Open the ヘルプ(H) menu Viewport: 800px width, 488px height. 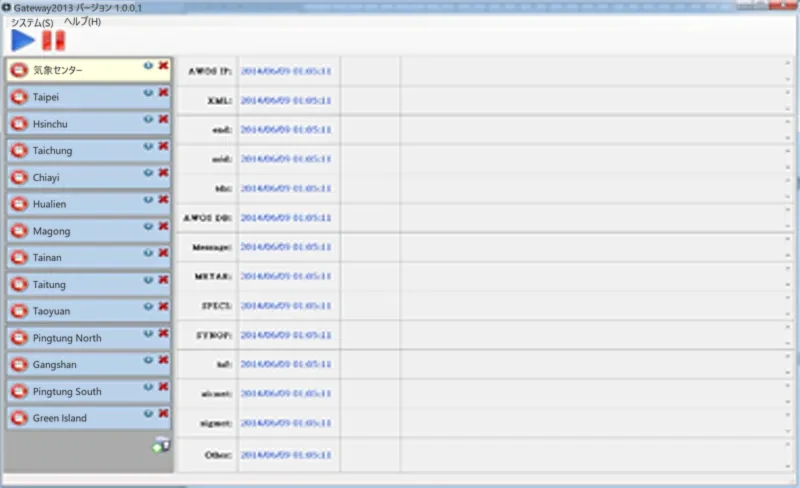[x=83, y=21]
